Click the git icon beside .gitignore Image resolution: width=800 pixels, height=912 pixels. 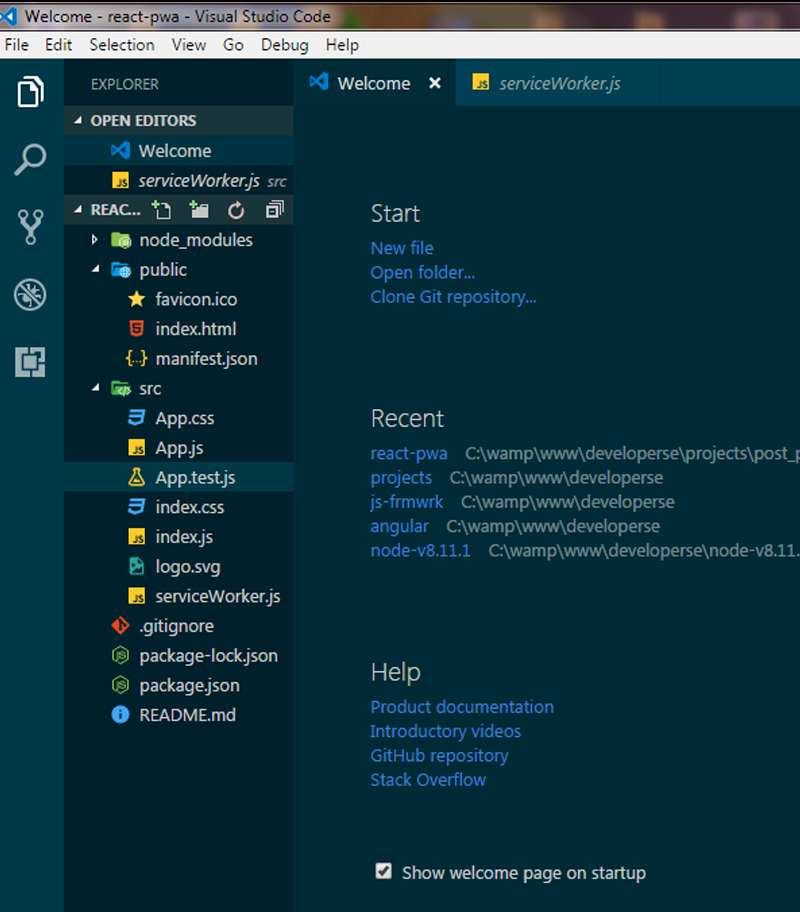pos(120,625)
